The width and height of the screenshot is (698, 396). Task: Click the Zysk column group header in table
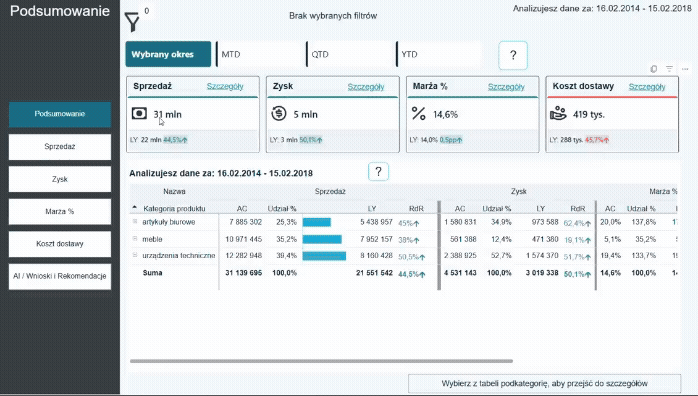[x=519, y=191]
